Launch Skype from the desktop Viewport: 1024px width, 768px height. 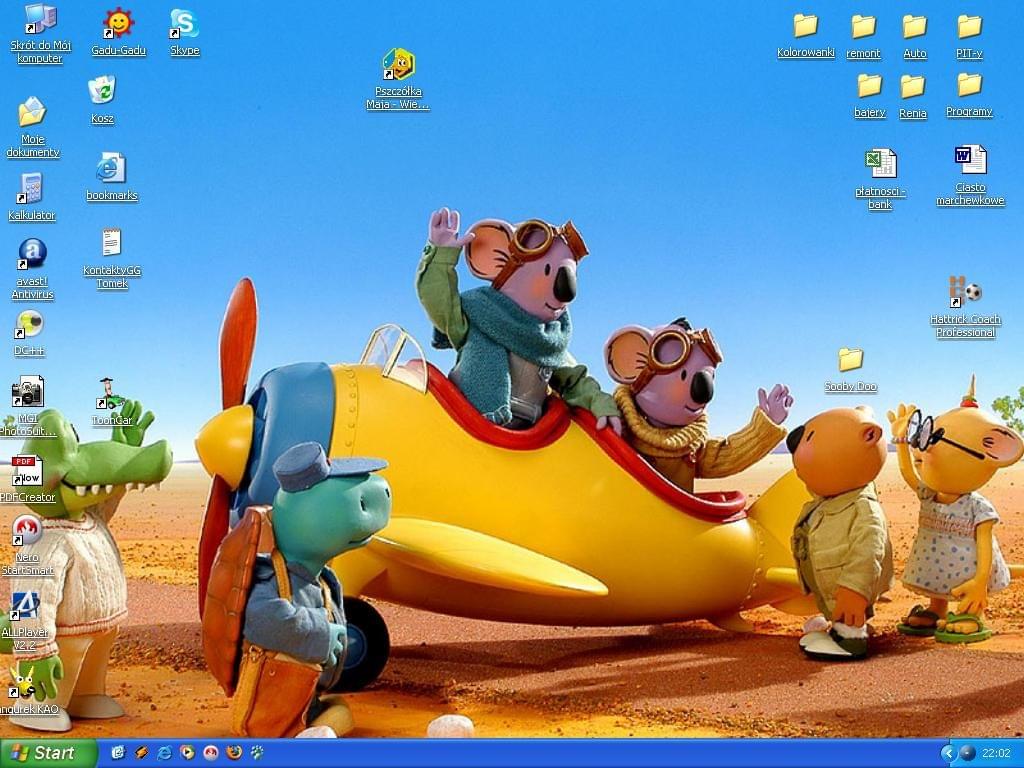[x=184, y=24]
